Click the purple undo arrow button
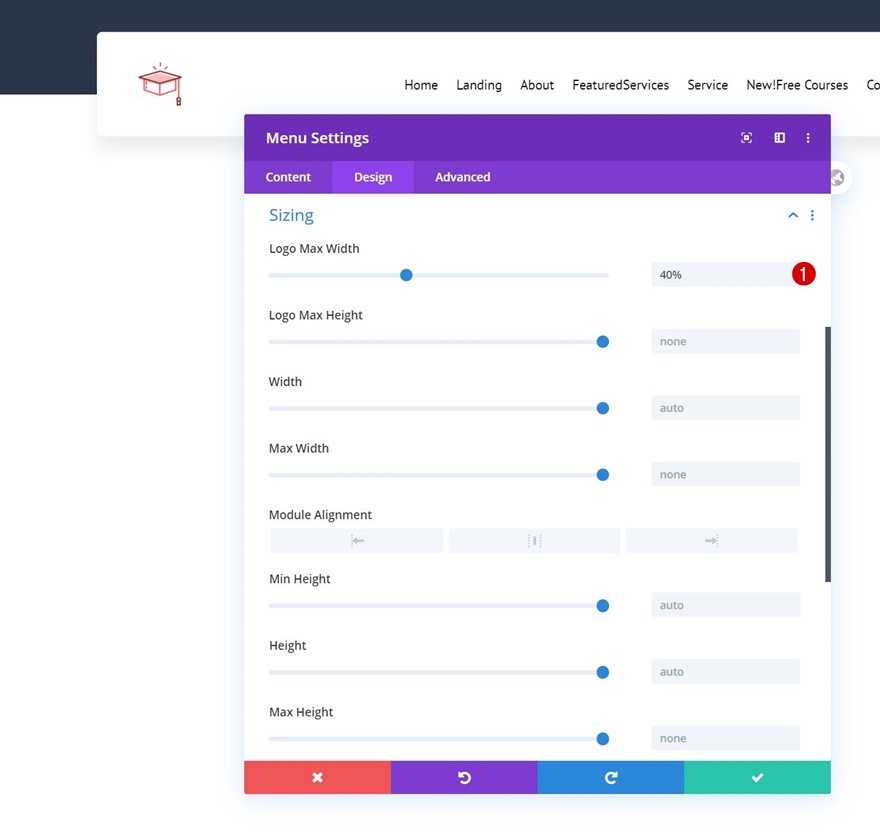This screenshot has width=880, height=837. (464, 777)
